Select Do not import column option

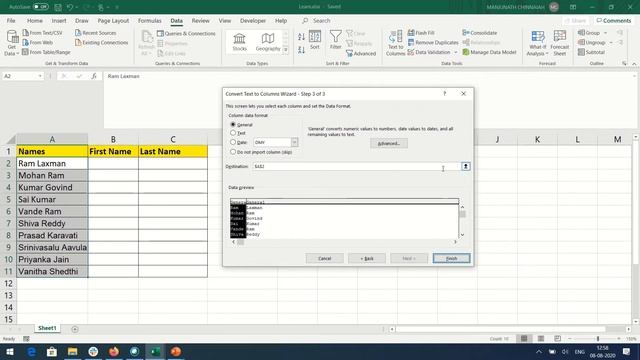[233, 152]
